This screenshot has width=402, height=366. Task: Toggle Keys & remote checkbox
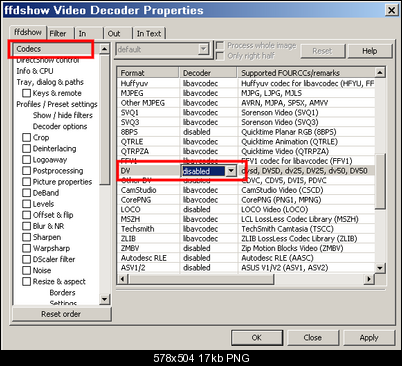(x=26, y=93)
